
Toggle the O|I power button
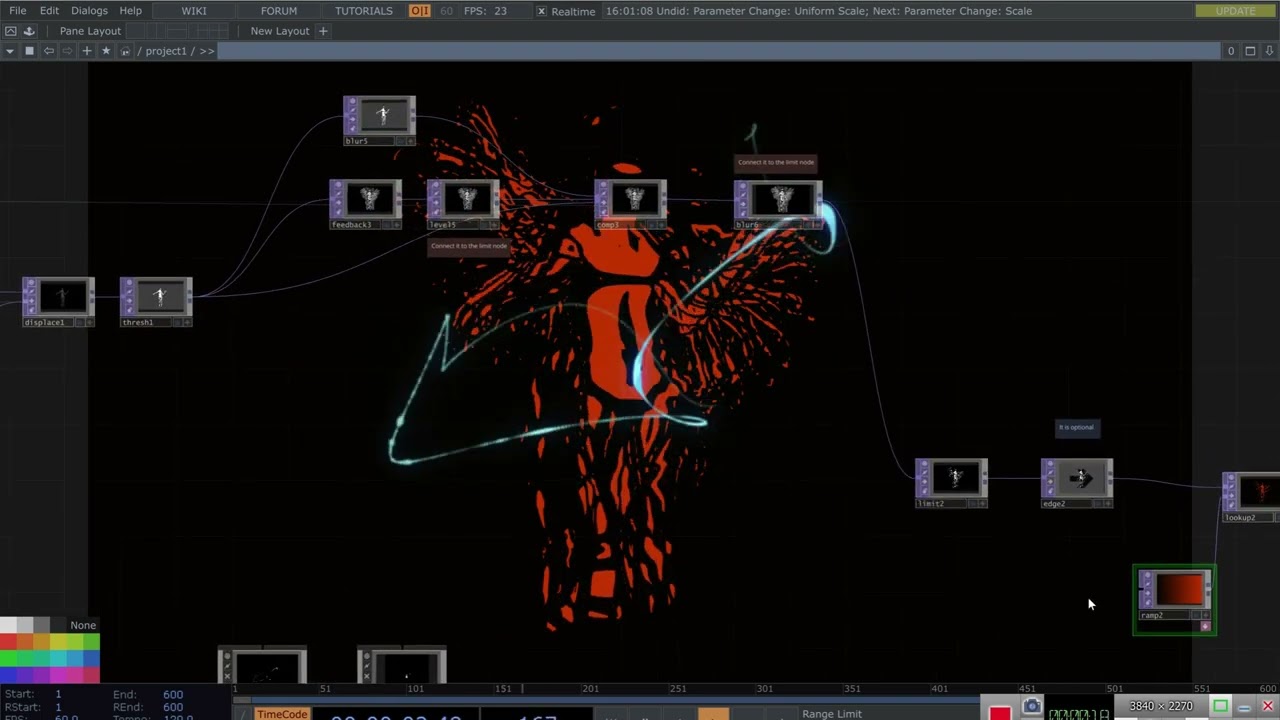click(420, 11)
